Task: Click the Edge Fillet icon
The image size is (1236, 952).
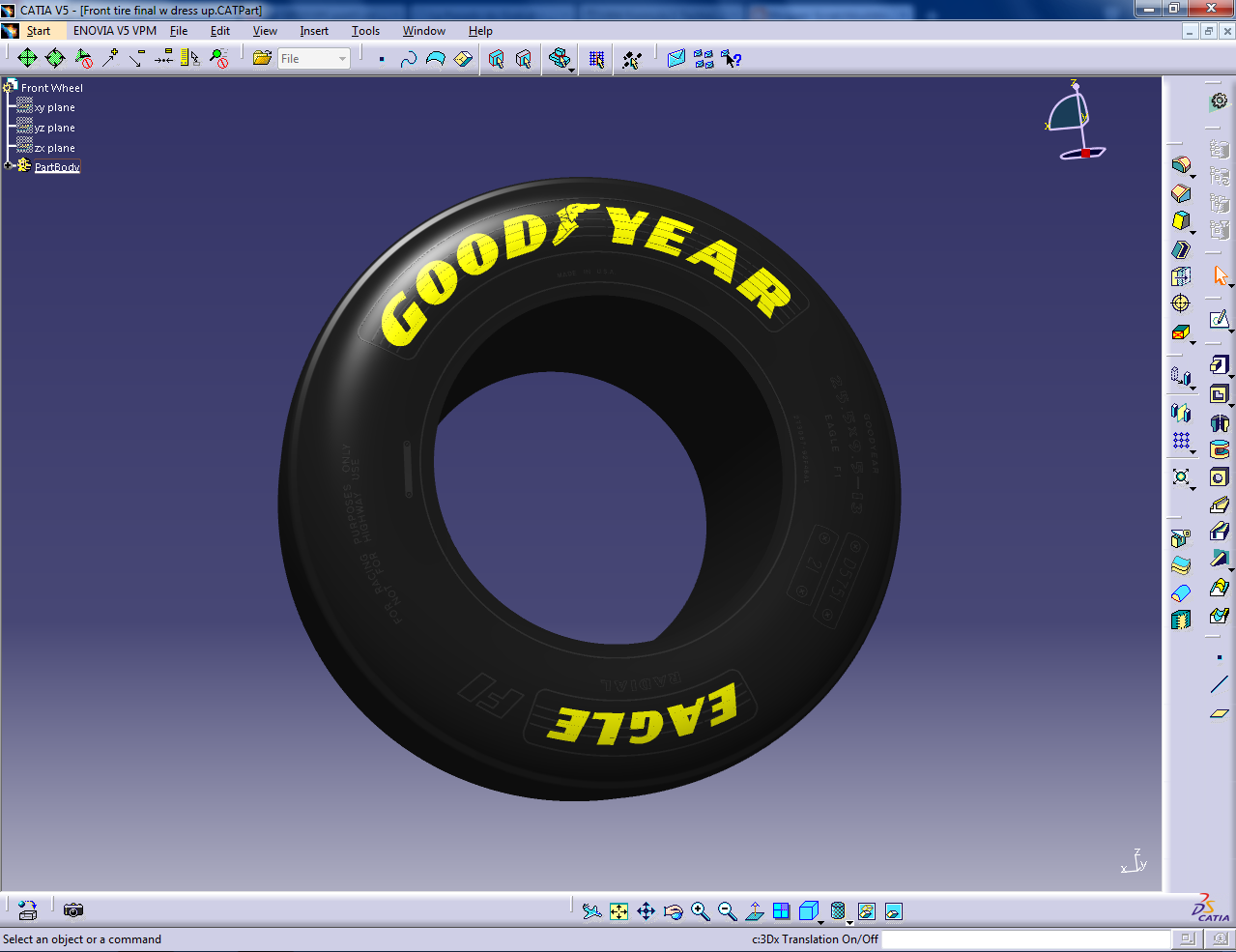Action: coord(1181,165)
